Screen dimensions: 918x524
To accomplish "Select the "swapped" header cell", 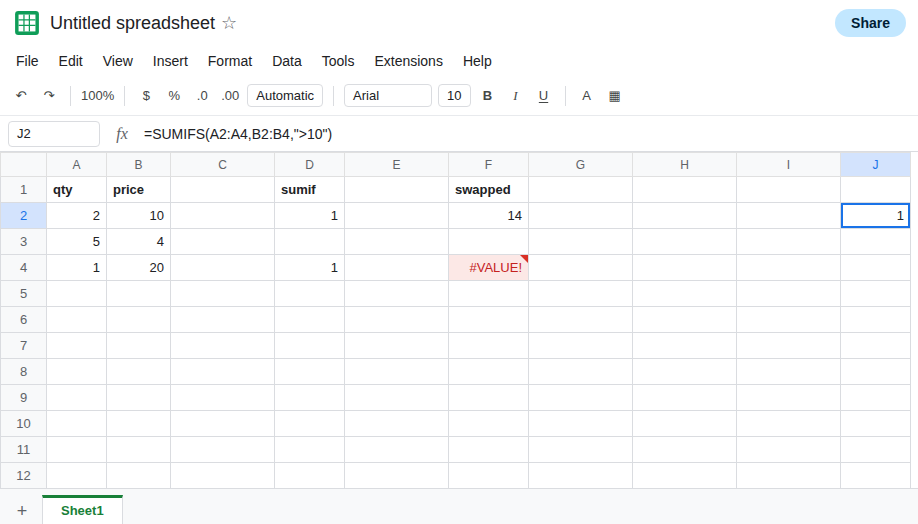I will point(488,190).
